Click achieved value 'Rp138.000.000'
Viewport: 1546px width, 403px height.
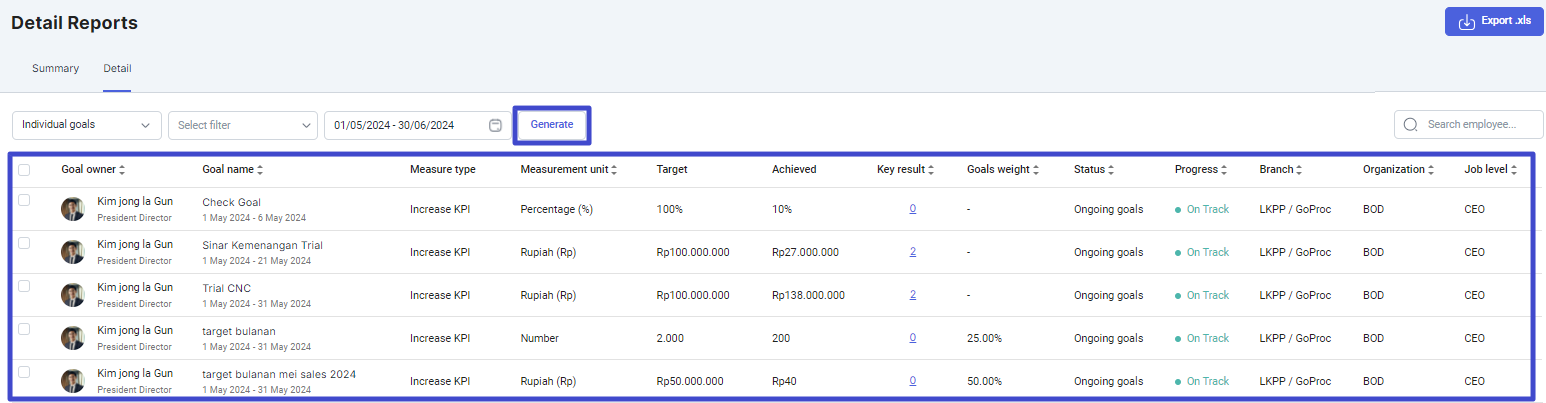808,295
